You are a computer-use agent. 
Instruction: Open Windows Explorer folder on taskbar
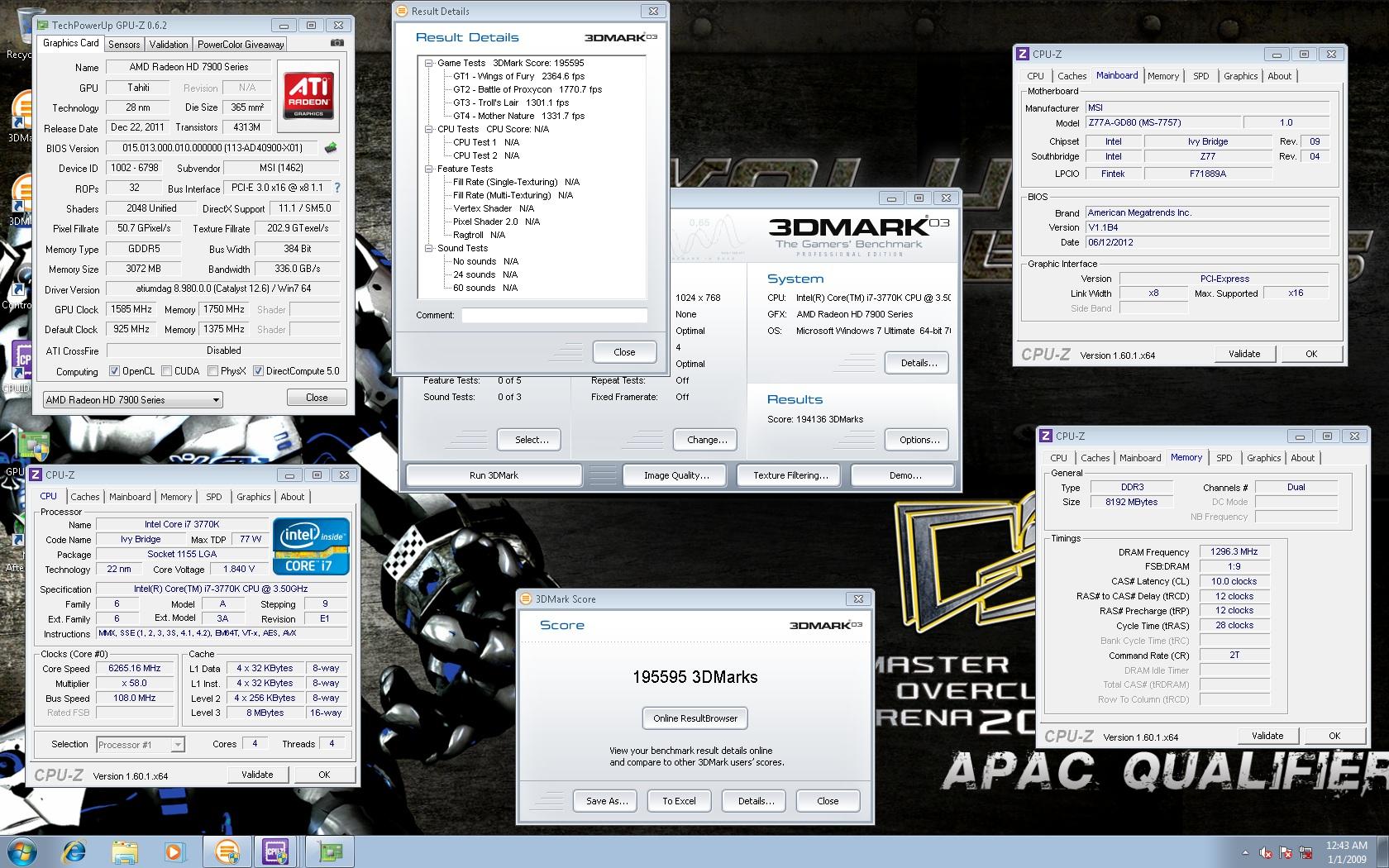(x=125, y=851)
